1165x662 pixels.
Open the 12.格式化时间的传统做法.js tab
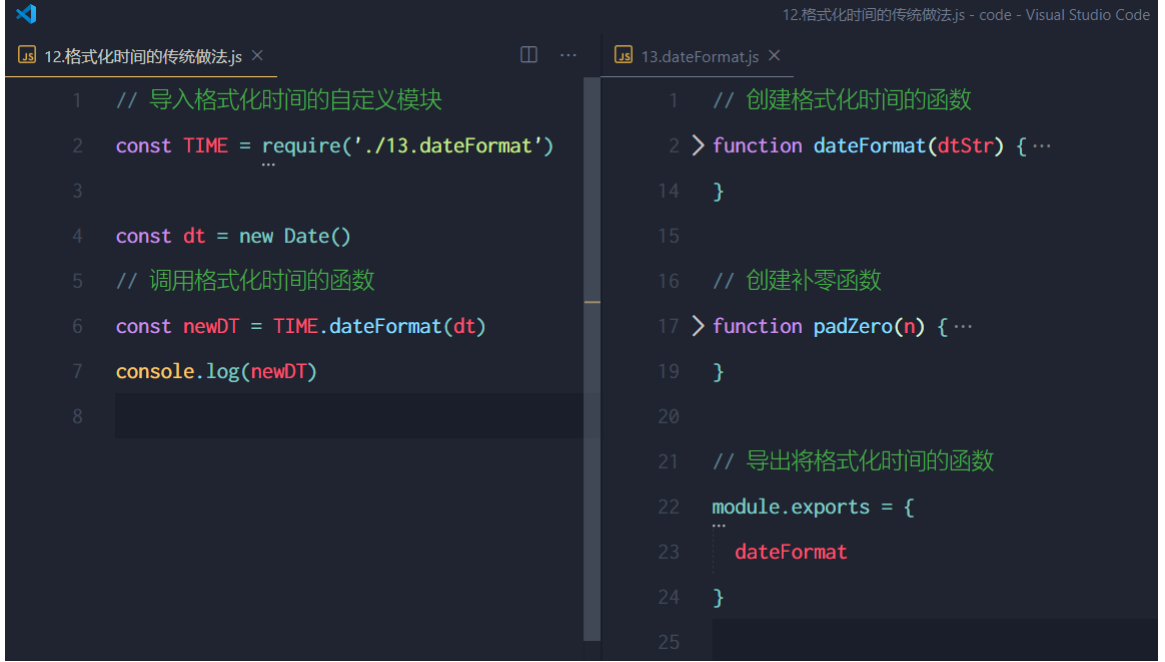(x=143, y=56)
